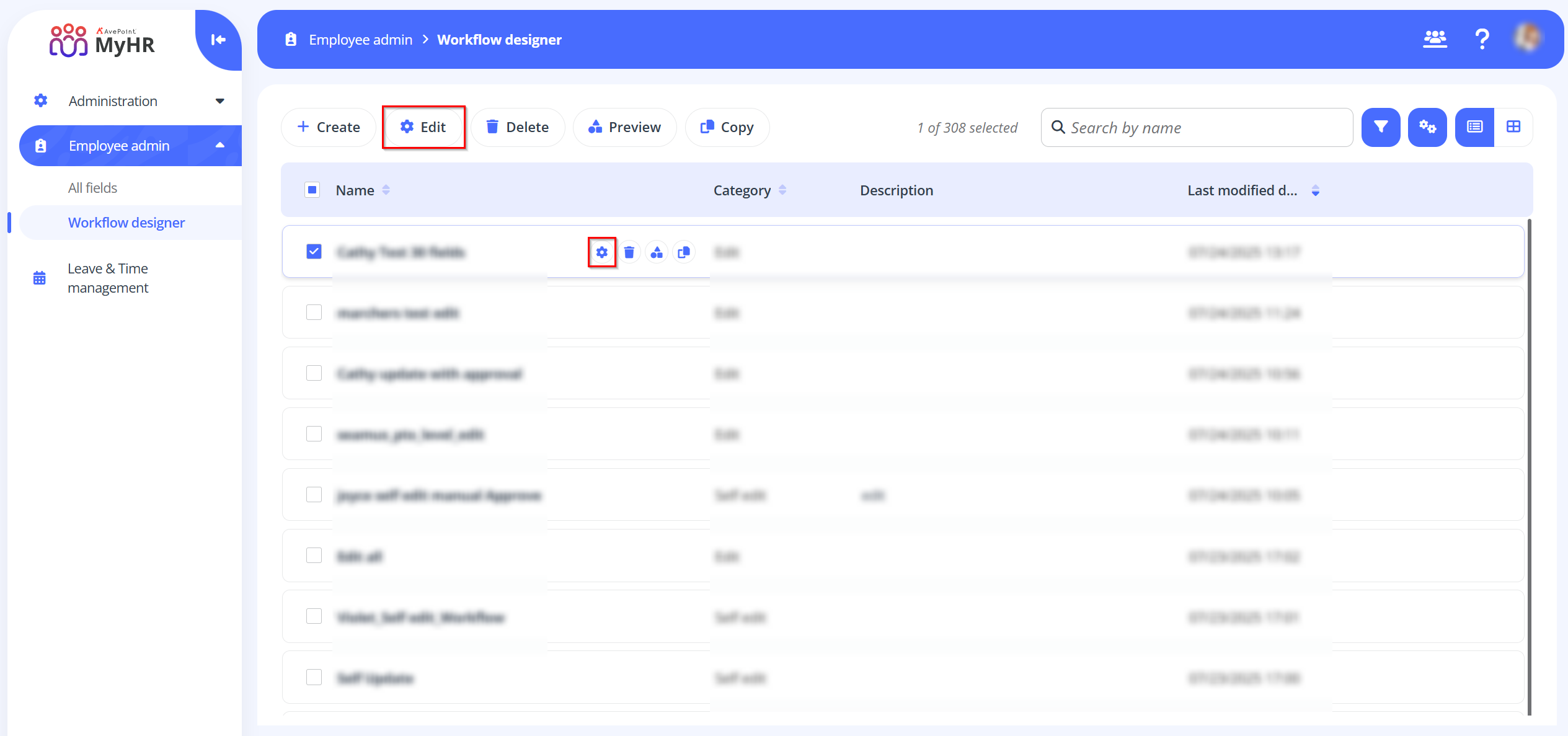
Task: Check the second workflow row checkbox
Action: pos(314,313)
